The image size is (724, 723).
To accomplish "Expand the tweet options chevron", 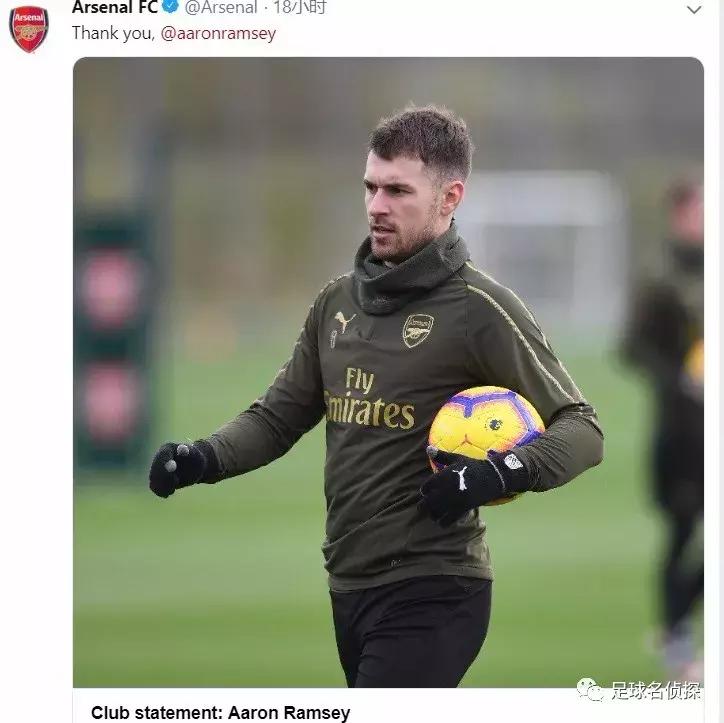I will pyautogui.click(x=693, y=9).
